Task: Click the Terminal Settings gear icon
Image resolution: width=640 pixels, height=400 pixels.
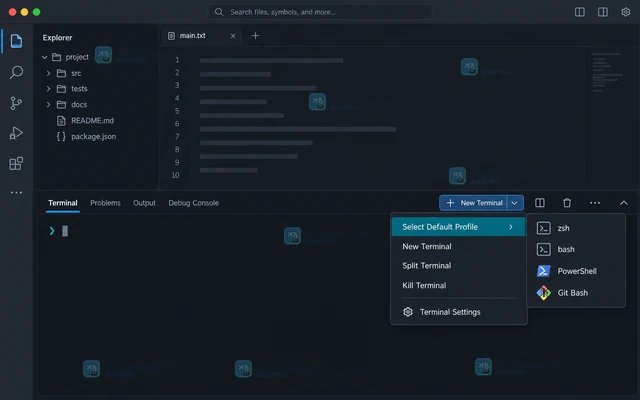Action: 408,312
